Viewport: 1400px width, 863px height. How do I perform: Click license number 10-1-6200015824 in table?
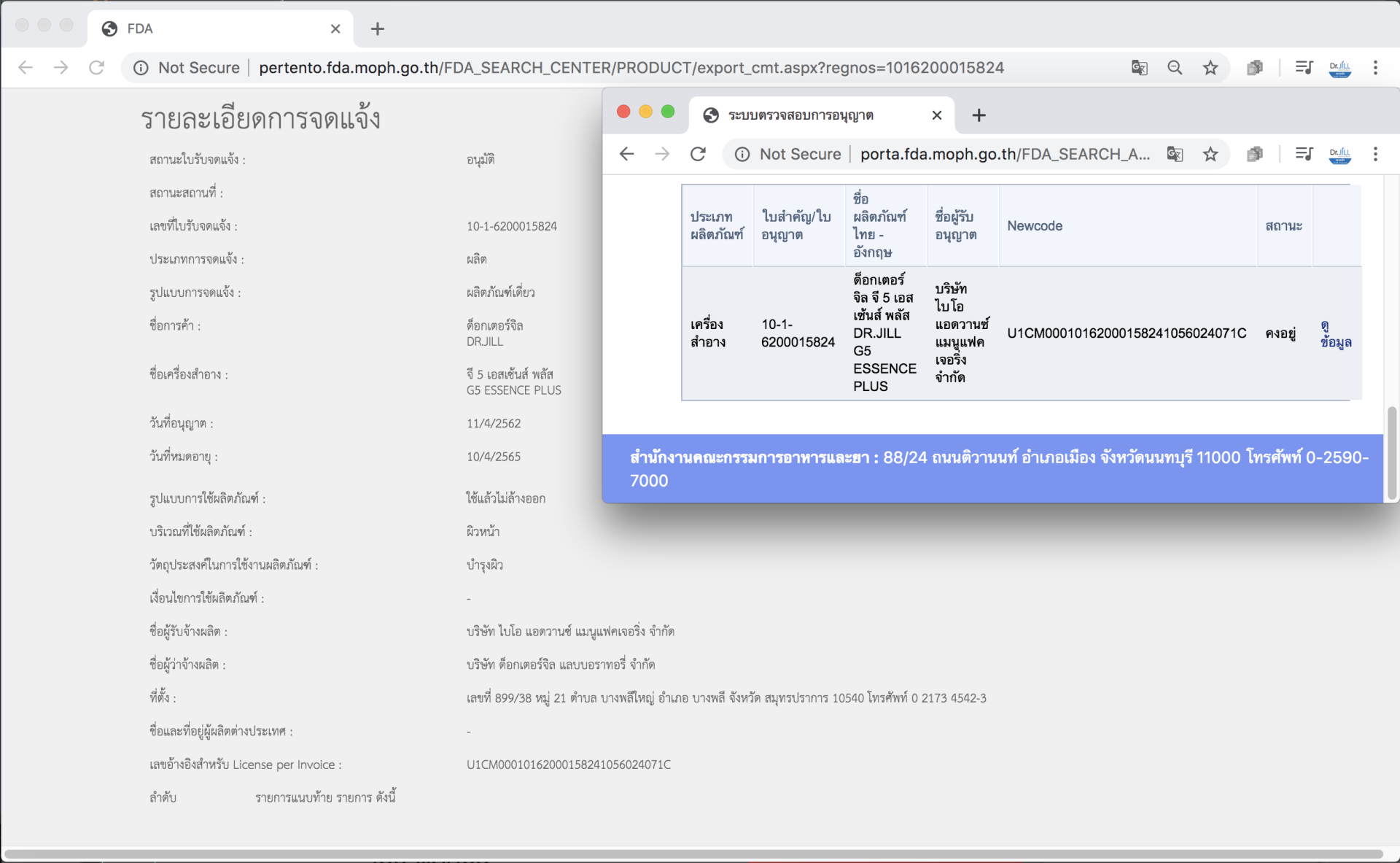pyautogui.click(x=798, y=333)
